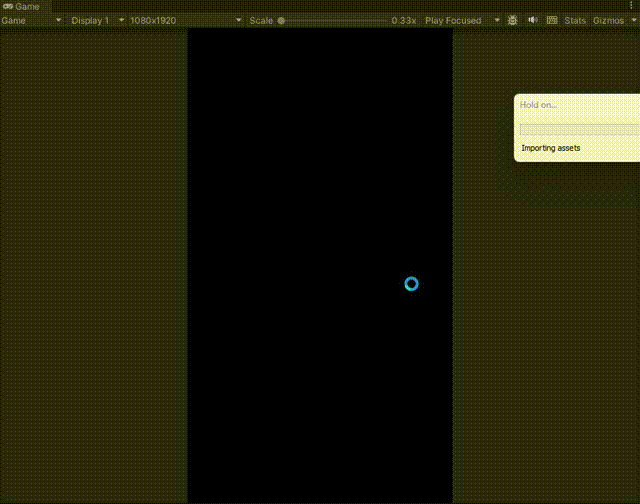Click the import progress bar
Image resolution: width=640 pixels, height=504 pixels.
click(580, 129)
